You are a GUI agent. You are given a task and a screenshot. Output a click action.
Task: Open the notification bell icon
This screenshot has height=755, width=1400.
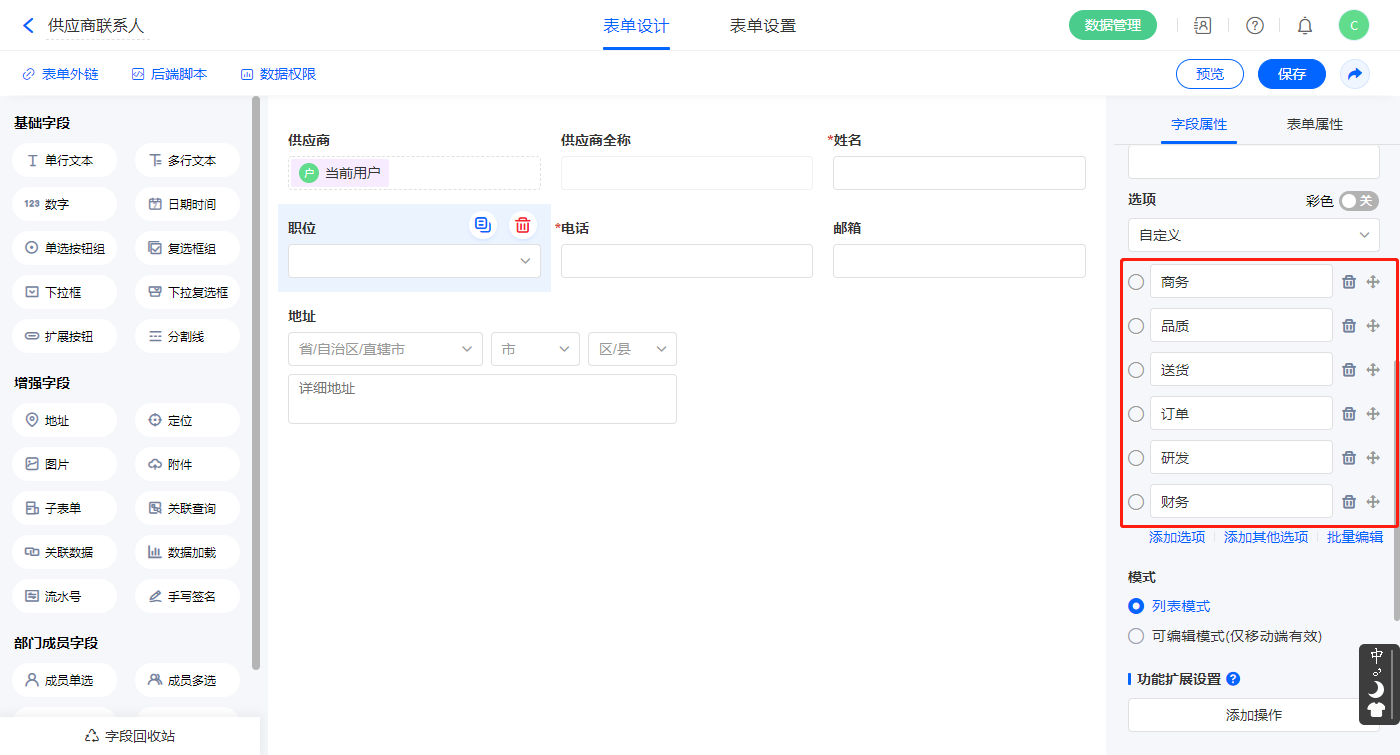(x=1304, y=26)
